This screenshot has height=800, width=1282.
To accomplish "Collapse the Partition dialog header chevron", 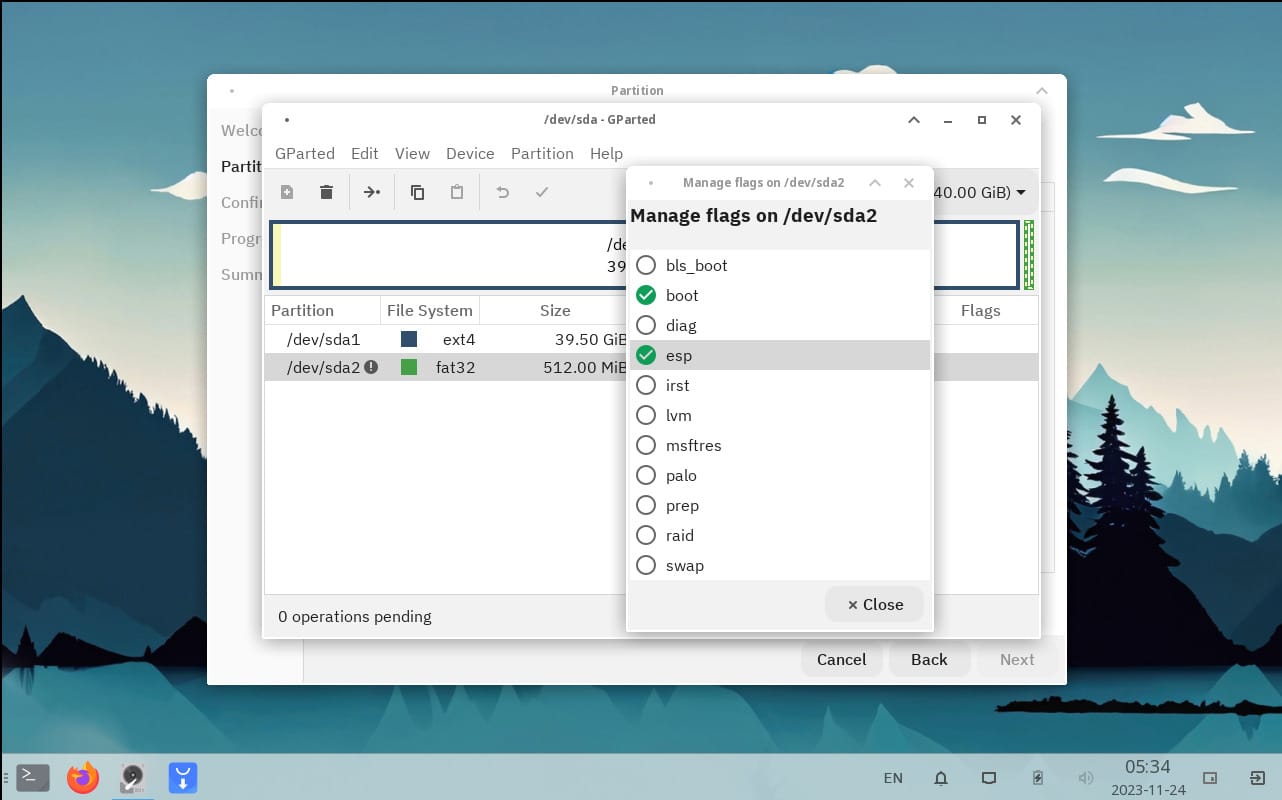I will pos(1041,90).
